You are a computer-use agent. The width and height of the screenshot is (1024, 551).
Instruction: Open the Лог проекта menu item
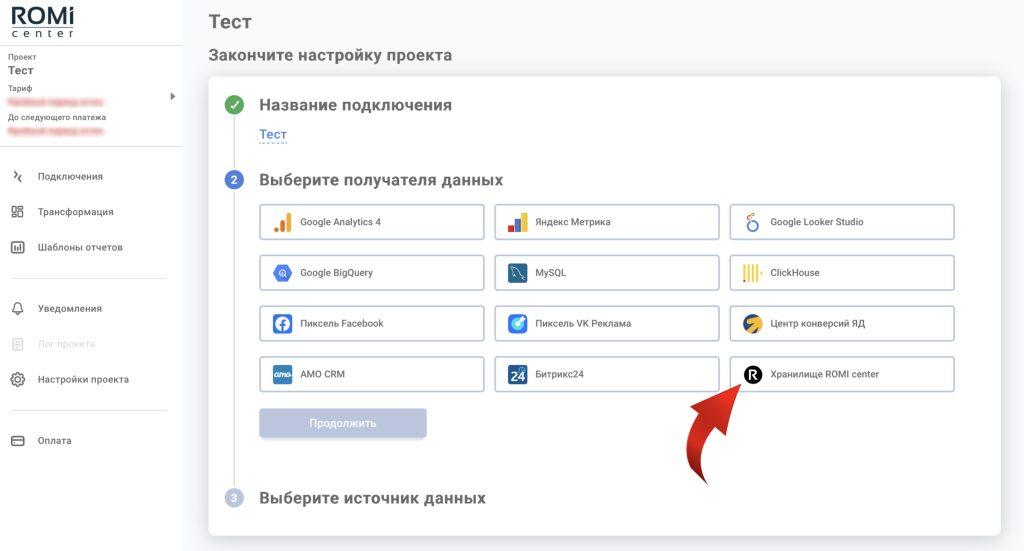(x=66, y=343)
